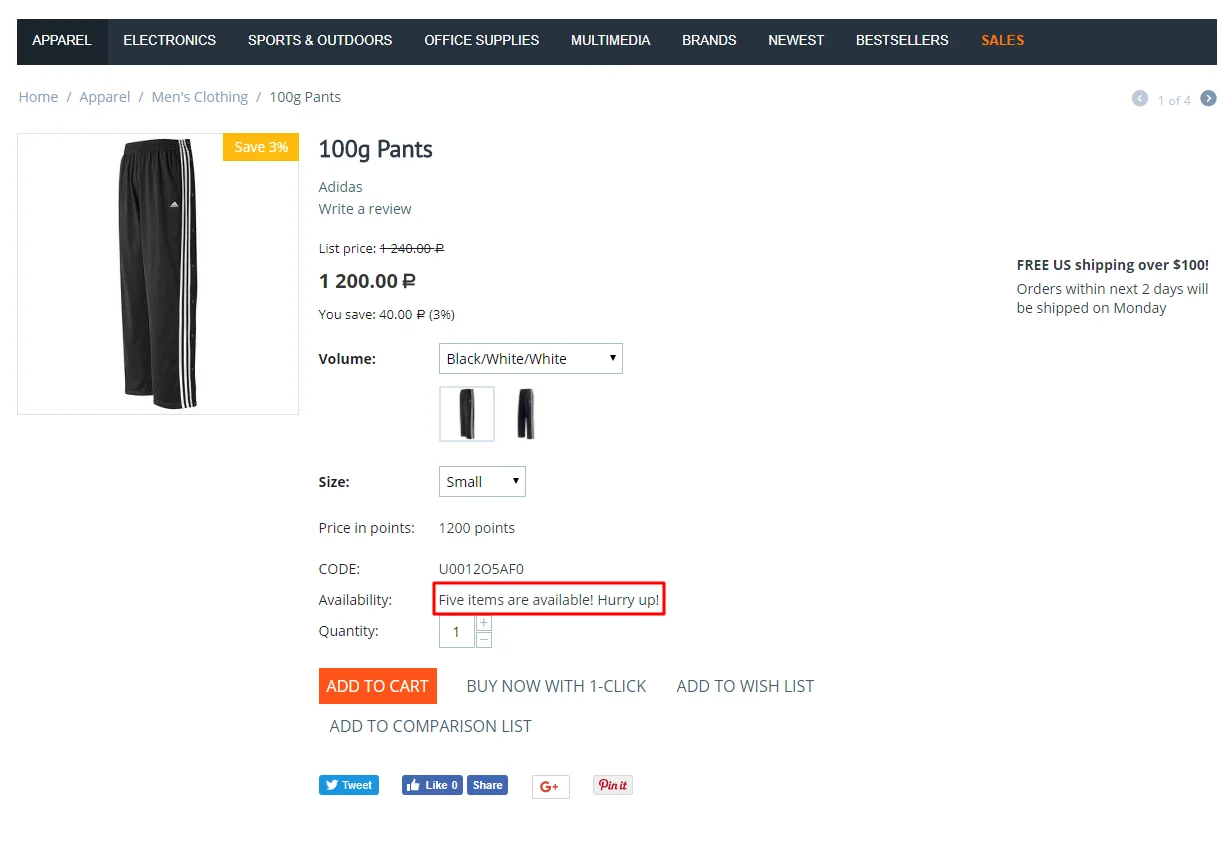Click the Facebook Share button
The width and height of the screenshot is (1231, 849).
coord(487,785)
